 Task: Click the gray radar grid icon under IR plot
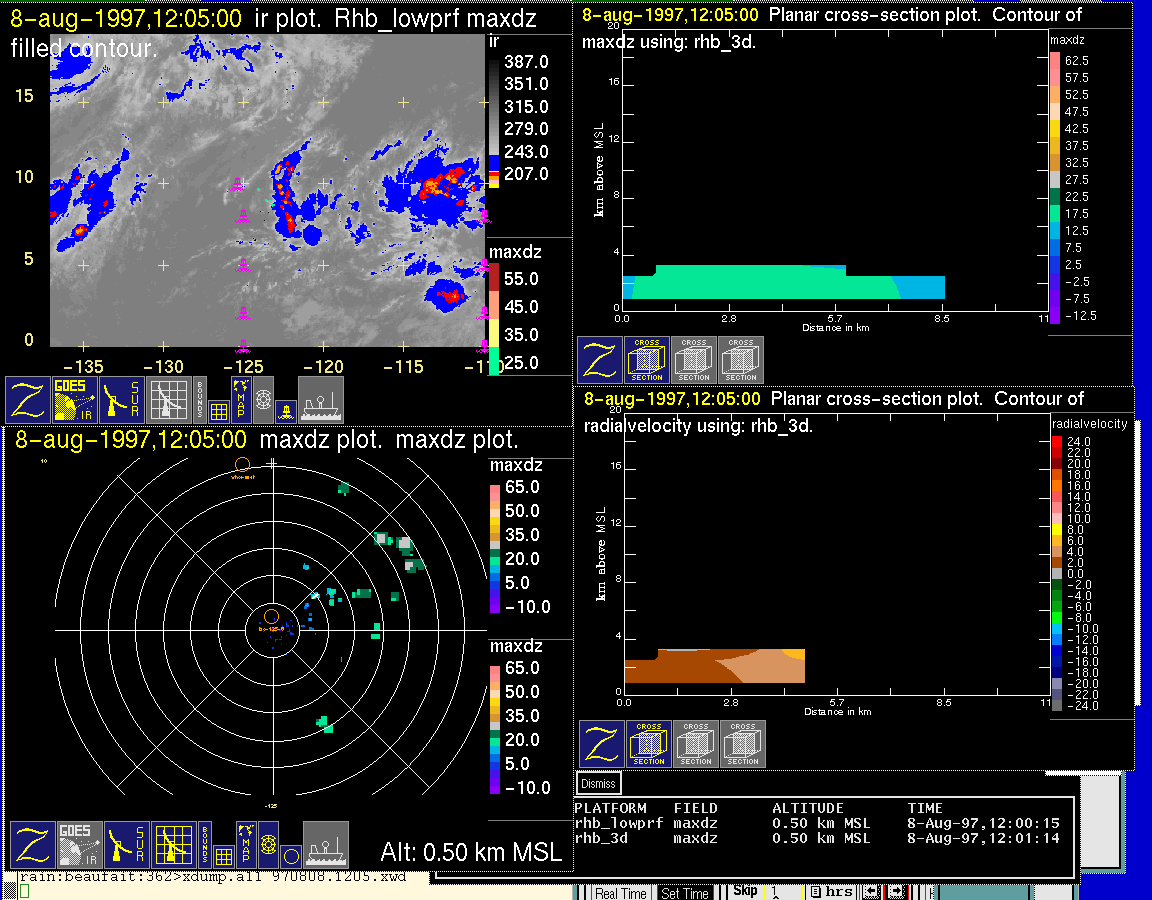point(168,399)
